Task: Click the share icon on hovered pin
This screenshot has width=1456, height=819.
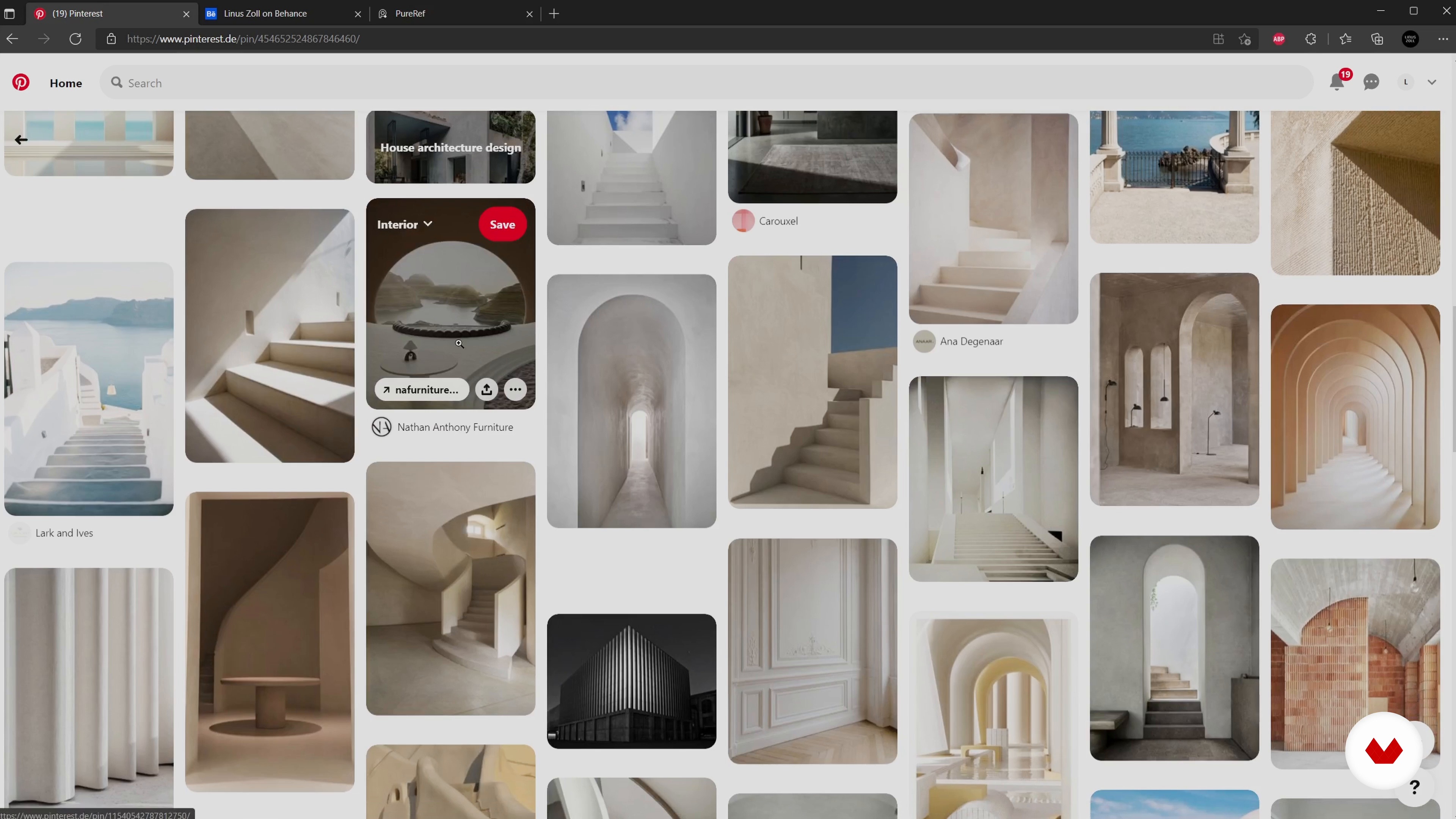Action: (486, 389)
